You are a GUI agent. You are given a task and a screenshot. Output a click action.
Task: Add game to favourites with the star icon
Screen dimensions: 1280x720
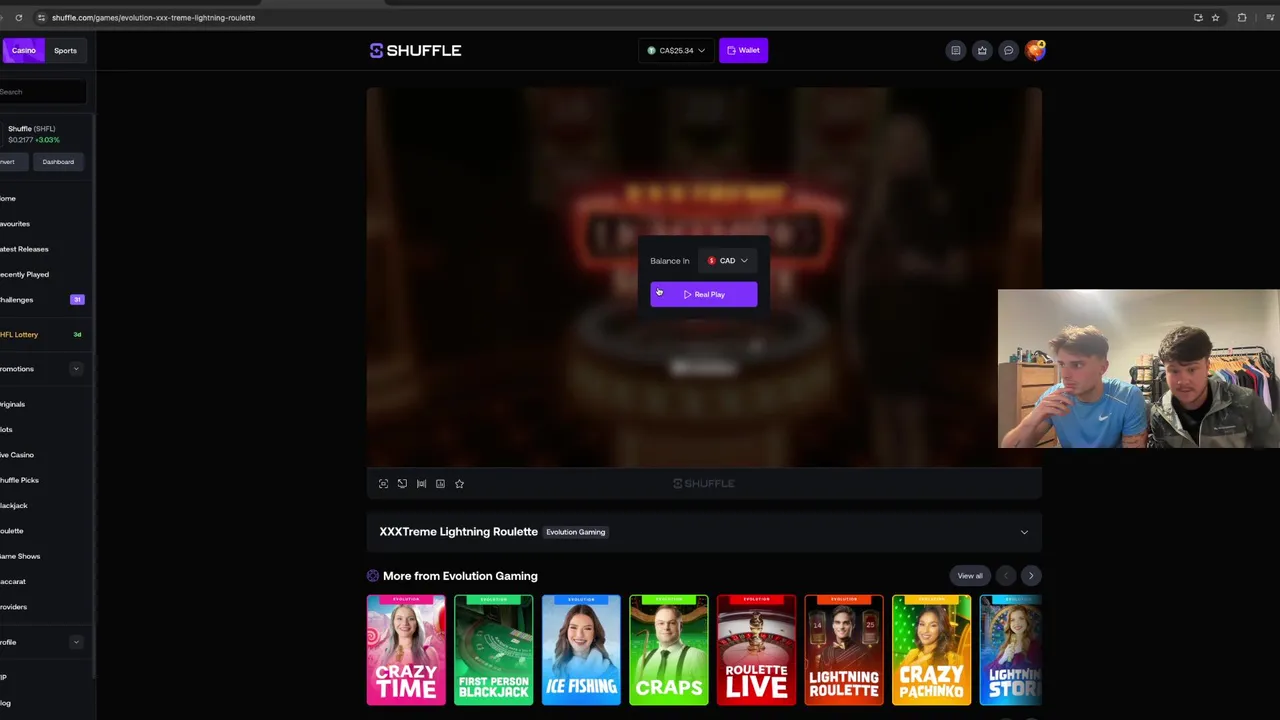coord(459,484)
